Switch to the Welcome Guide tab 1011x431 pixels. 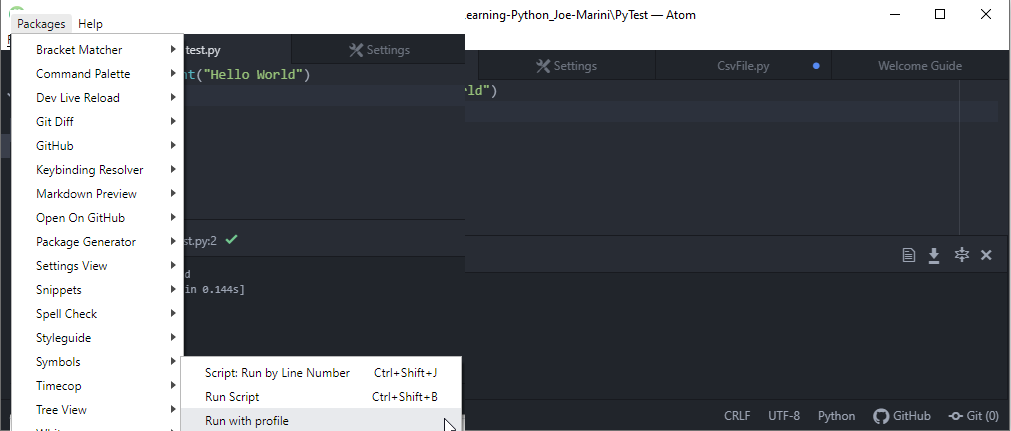tap(920, 66)
